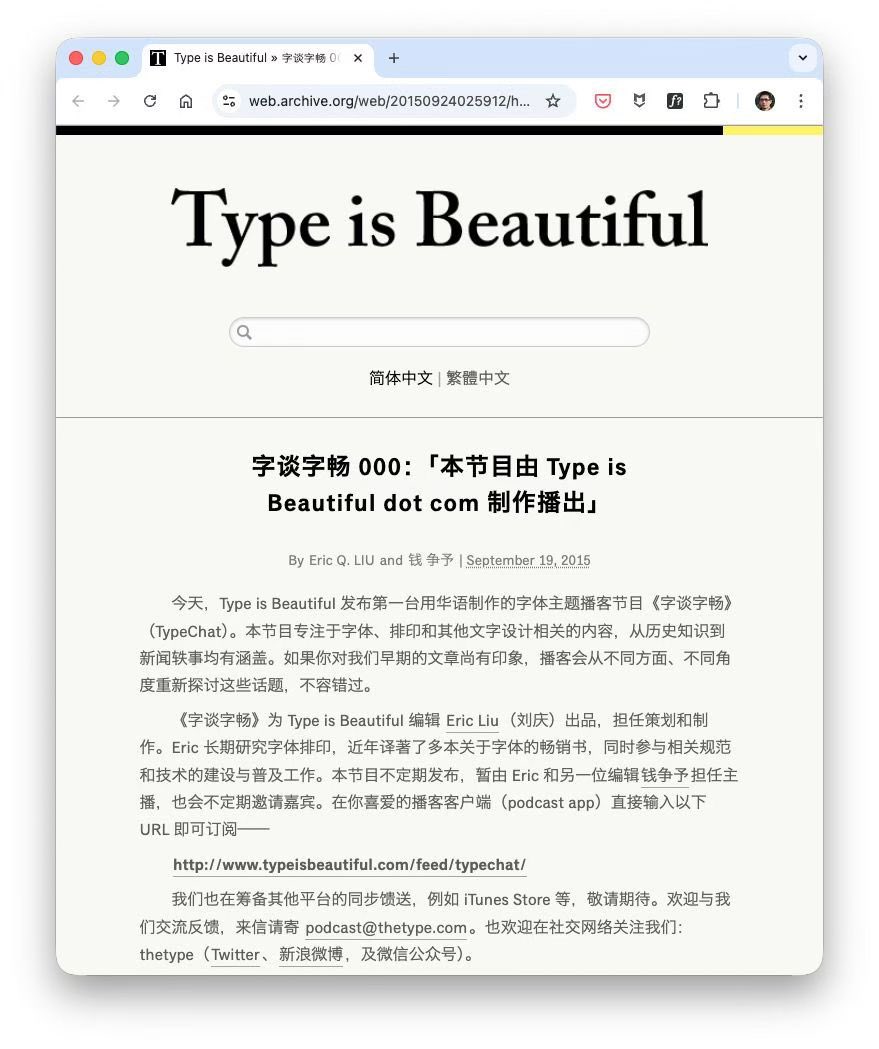The width and height of the screenshot is (879, 1049).
Task: Switch the site language to 繁體中文
Action: point(477,378)
